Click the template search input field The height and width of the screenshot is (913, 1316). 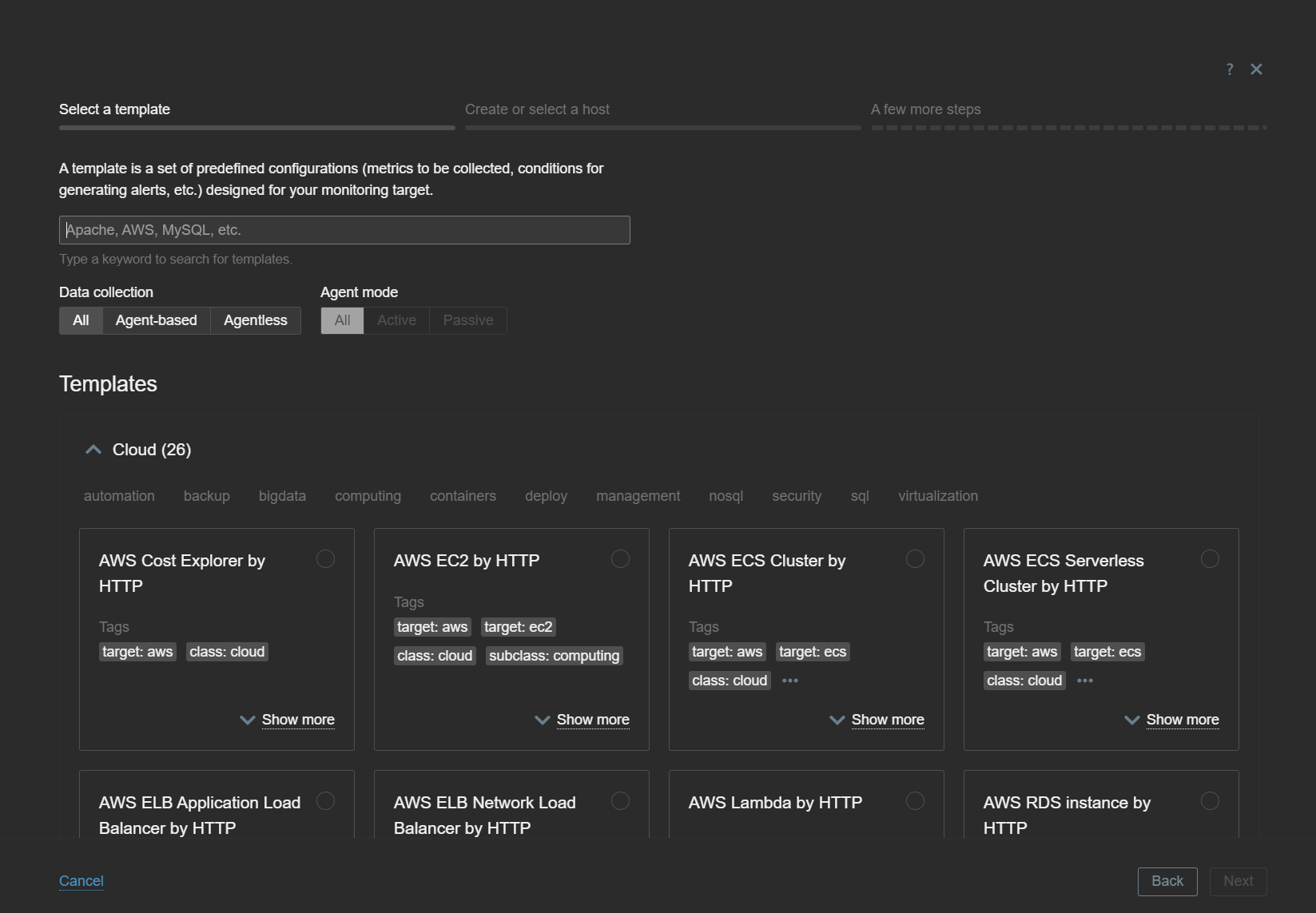[344, 230]
